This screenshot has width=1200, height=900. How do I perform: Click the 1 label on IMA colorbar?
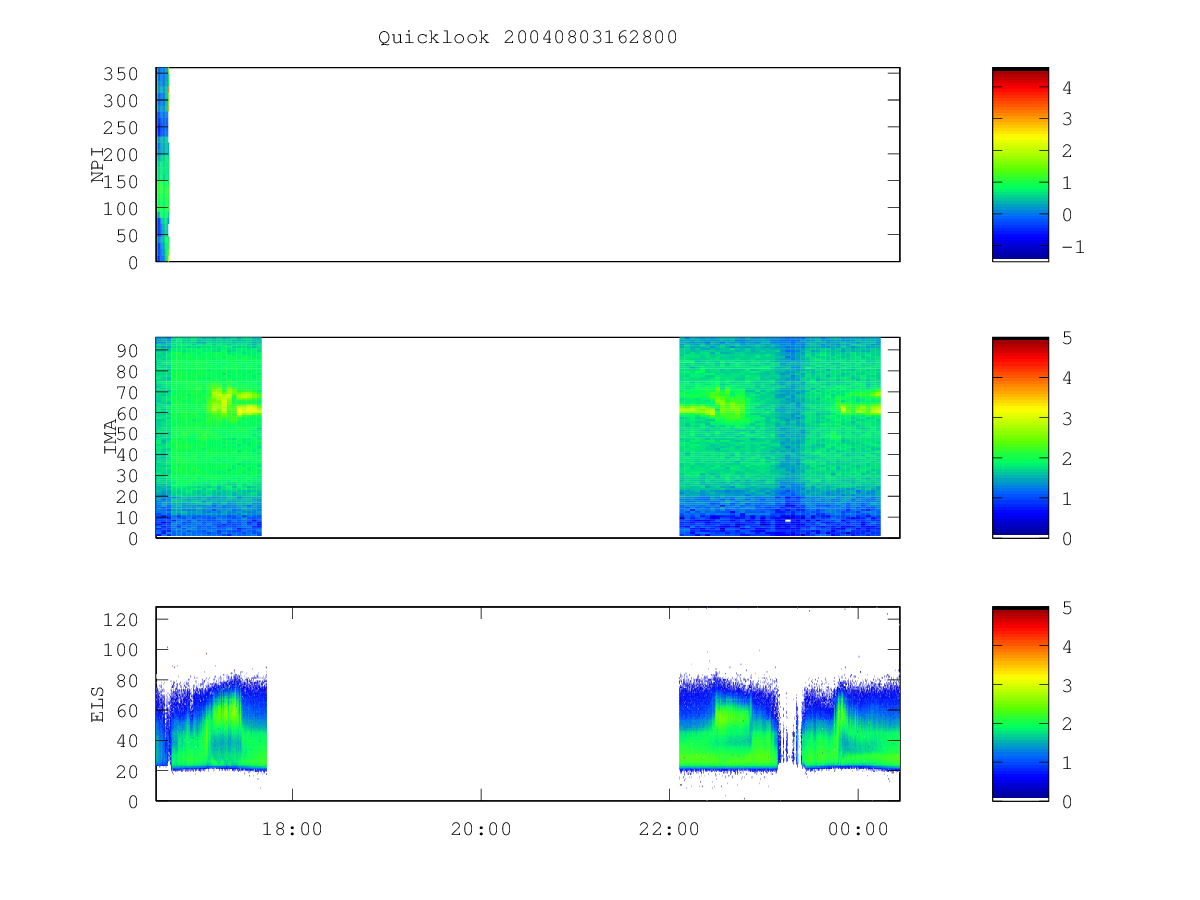(x=1067, y=498)
